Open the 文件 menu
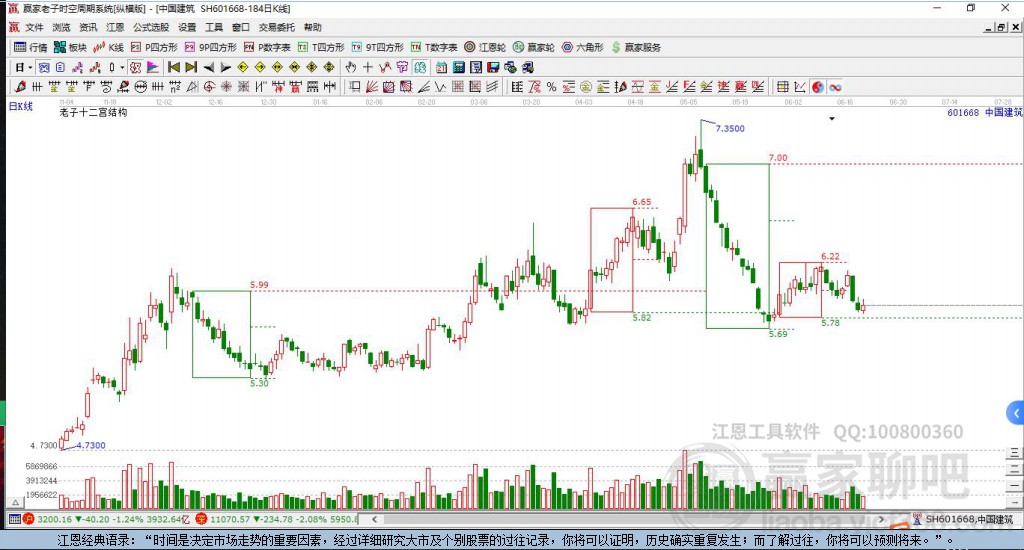1024x550 pixels. click(x=34, y=27)
